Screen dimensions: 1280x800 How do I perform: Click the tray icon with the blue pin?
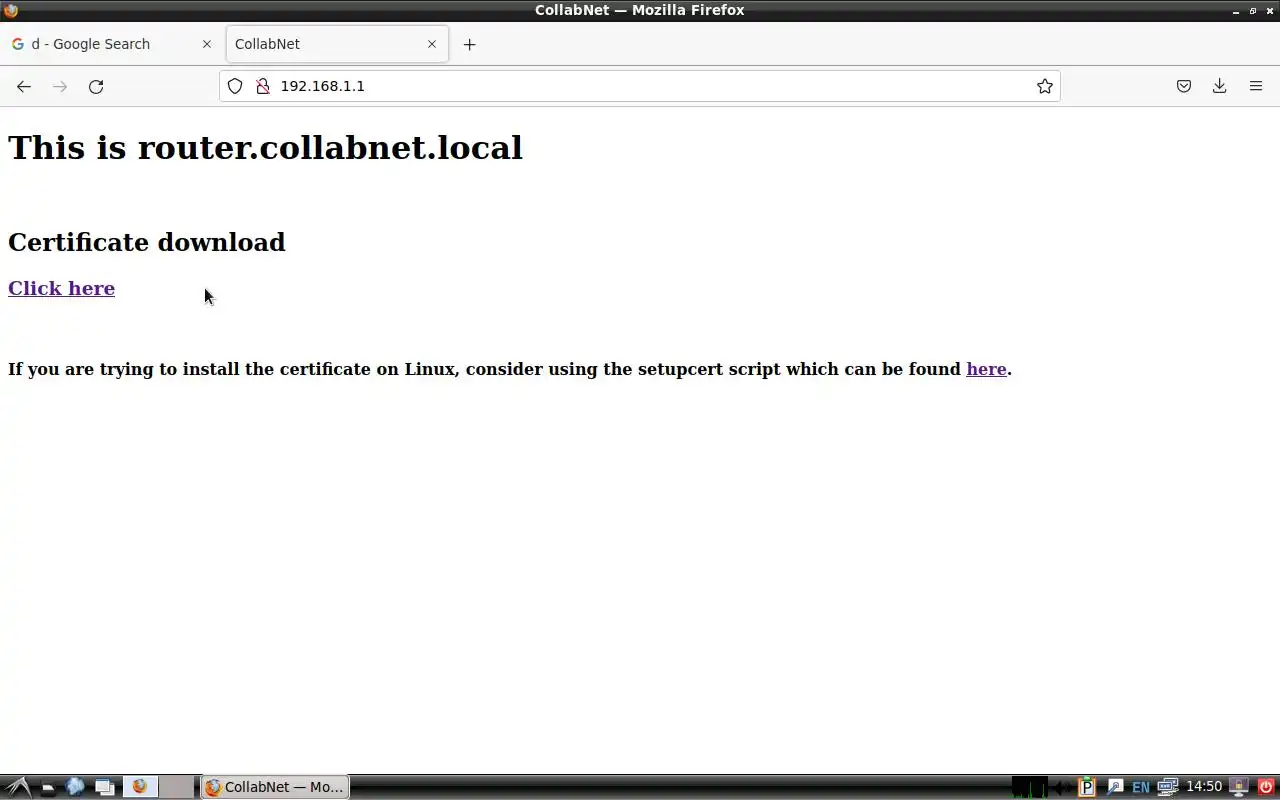[1114, 787]
